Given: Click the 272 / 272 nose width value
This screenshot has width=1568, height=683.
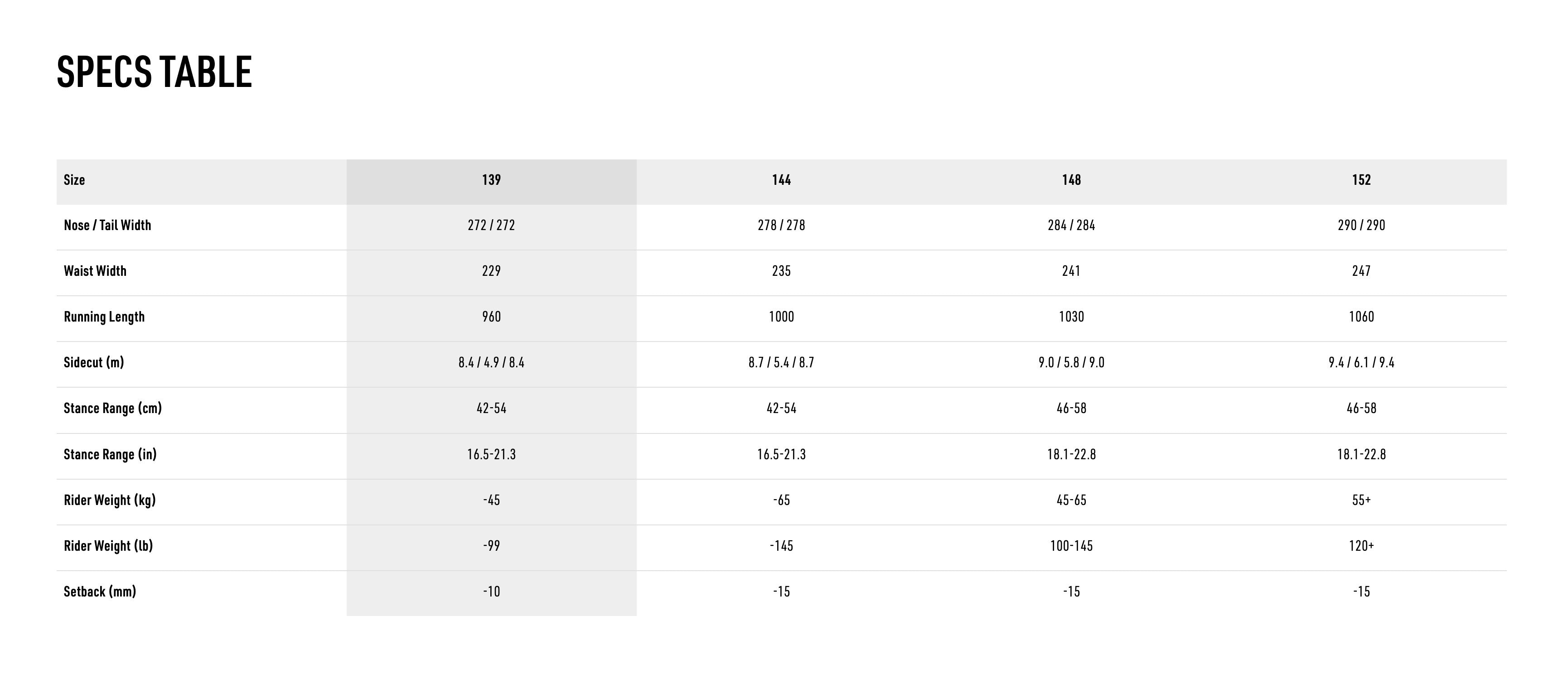Looking at the screenshot, I should tap(491, 226).
